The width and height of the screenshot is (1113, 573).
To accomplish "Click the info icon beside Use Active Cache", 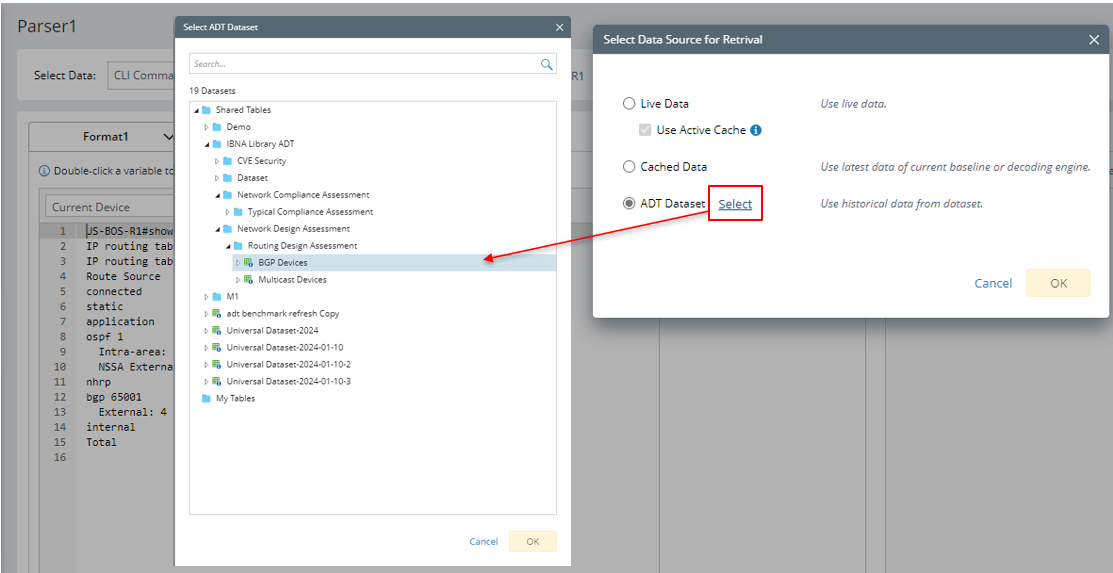I will tap(756, 131).
